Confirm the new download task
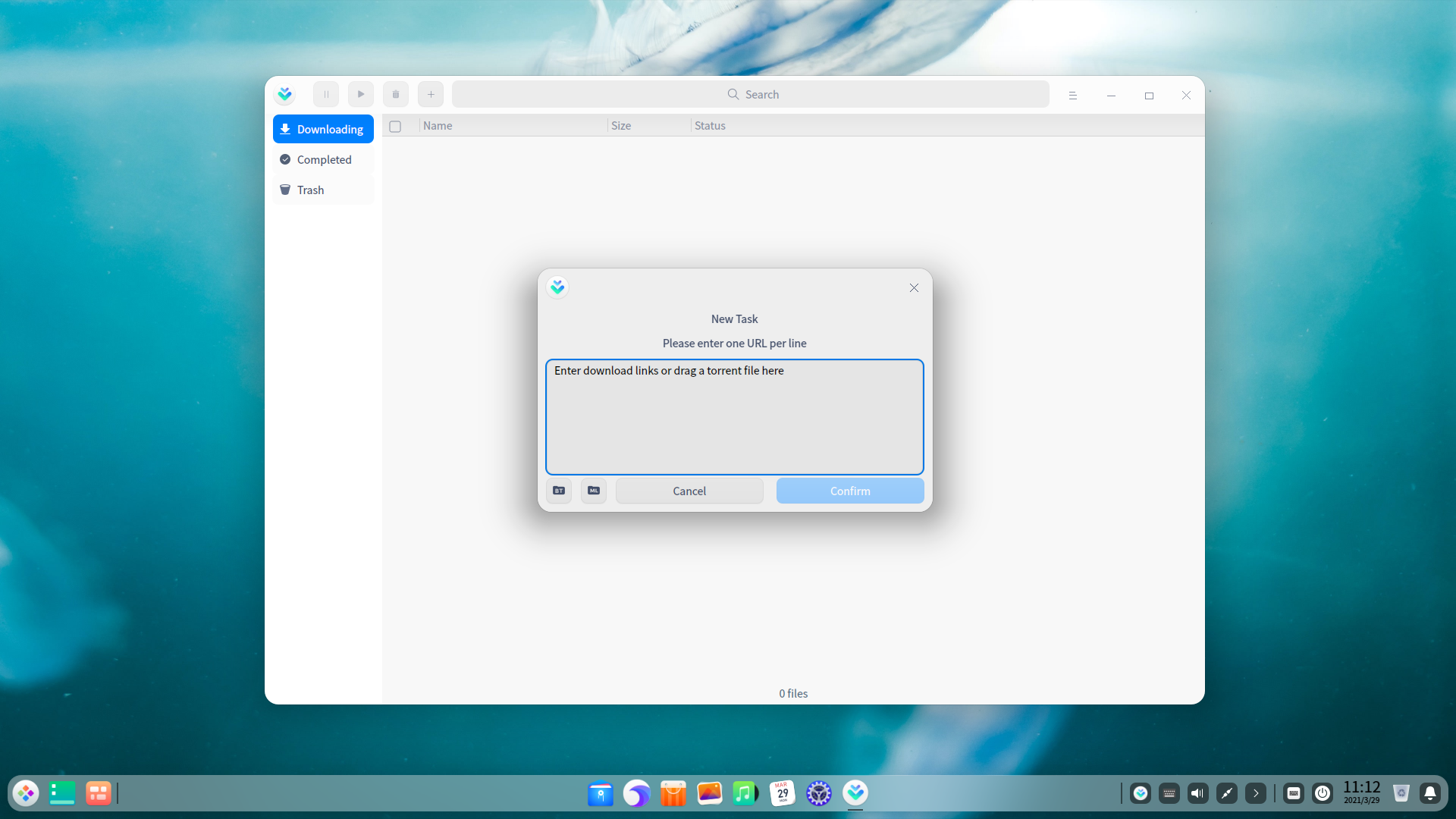The width and height of the screenshot is (1456, 819). [850, 491]
